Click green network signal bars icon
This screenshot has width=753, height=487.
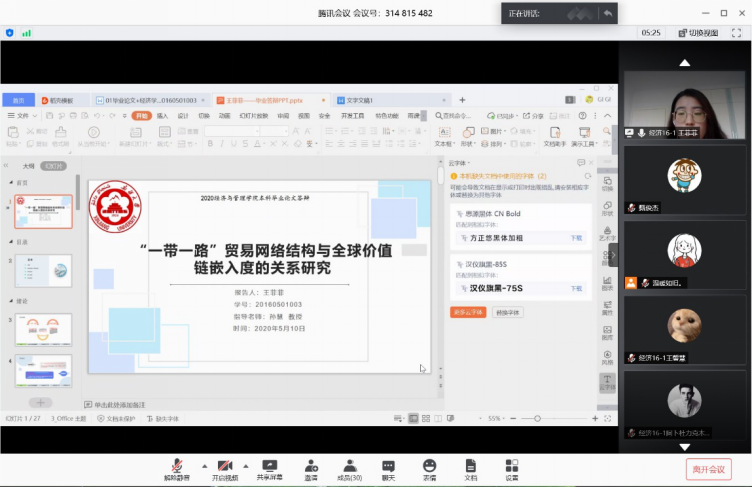(26, 33)
